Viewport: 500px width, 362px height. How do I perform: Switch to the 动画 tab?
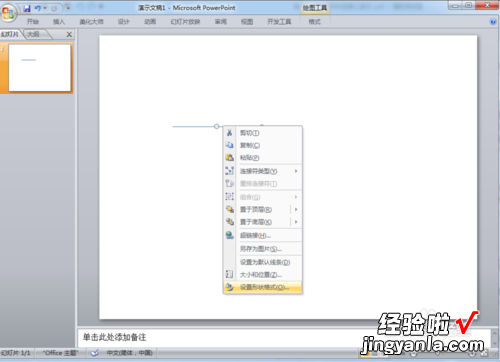[x=150, y=22]
